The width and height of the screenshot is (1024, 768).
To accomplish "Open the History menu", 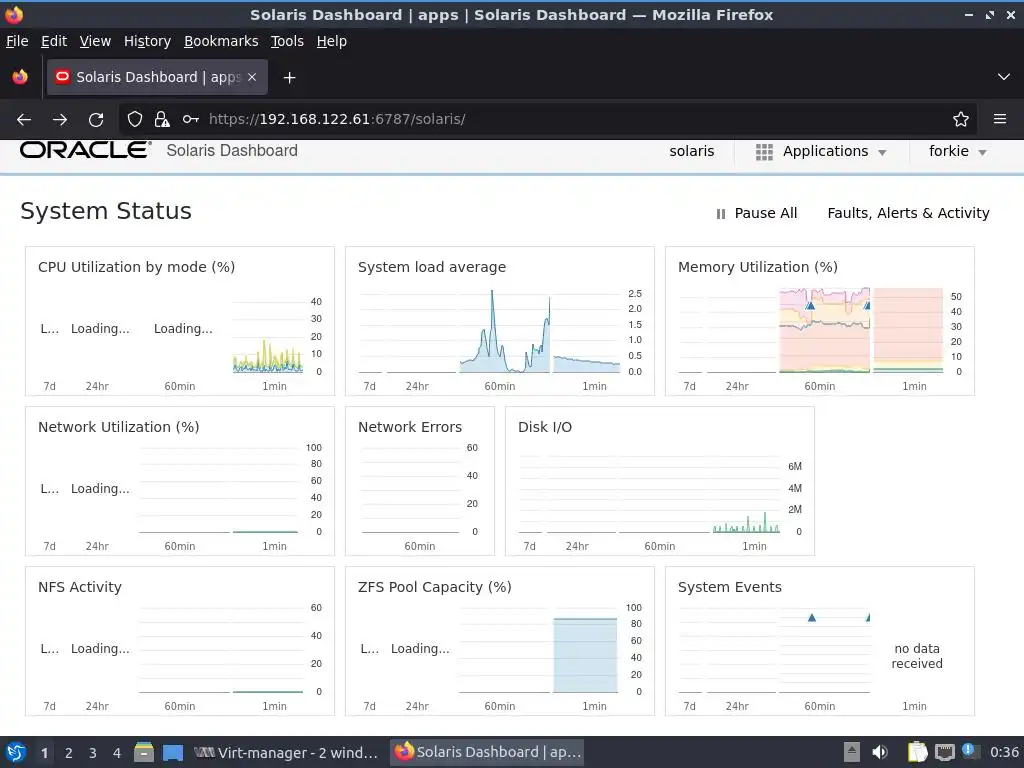I will 147,41.
